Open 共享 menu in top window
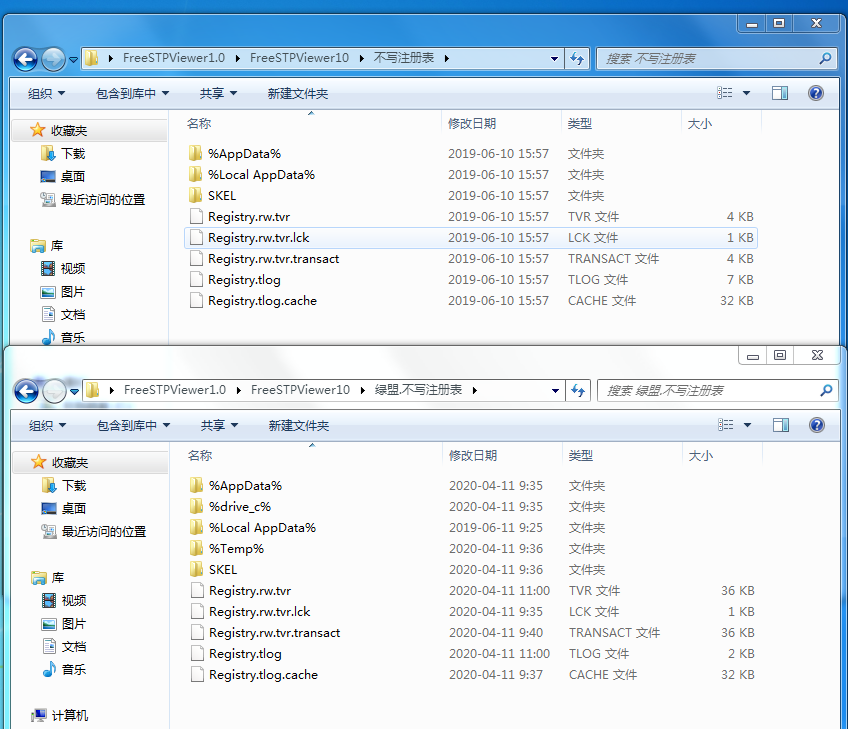Viewport: 848px width, 729px height. [x=218, y=94]
